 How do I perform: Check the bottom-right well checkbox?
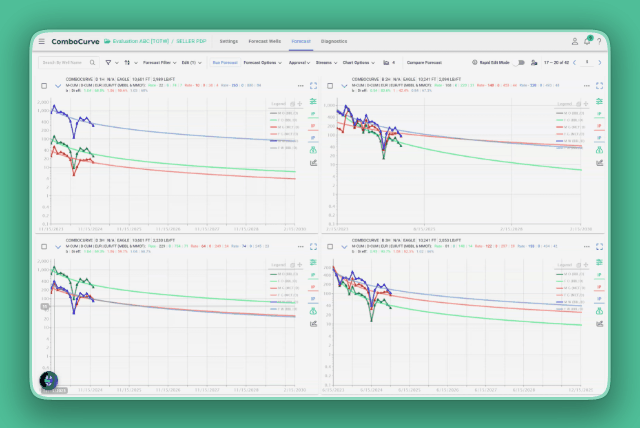click(330, 246)
